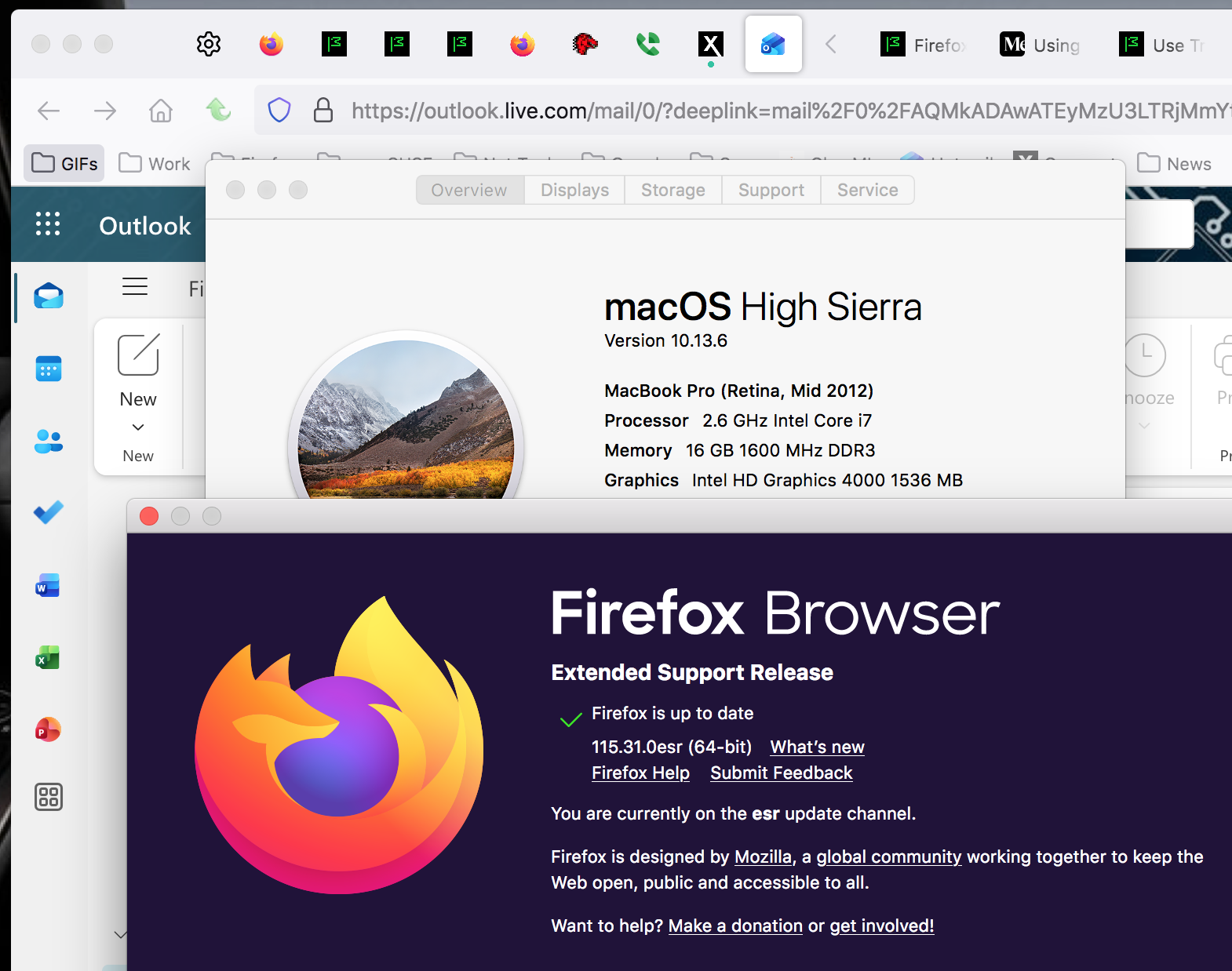Open People in the Outlook sidebar
The width and height of the screenshot is (1232, 971).
coord(49,441)
